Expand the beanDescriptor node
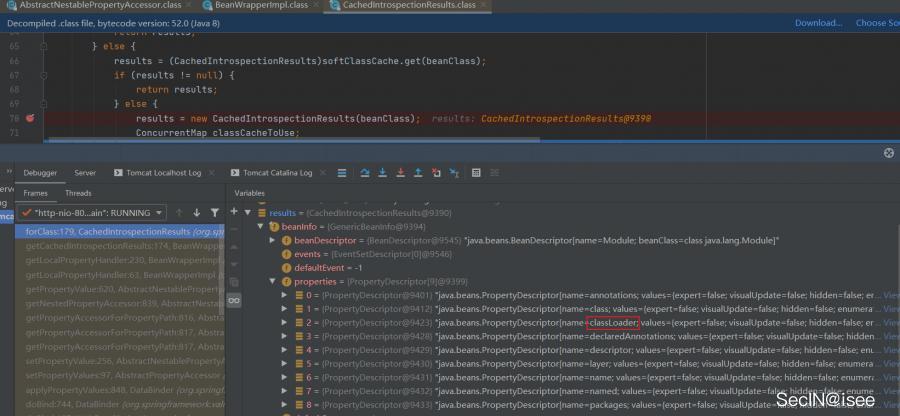Image resolution: width=900 pixels, height=416 pixels. (273, 240)
